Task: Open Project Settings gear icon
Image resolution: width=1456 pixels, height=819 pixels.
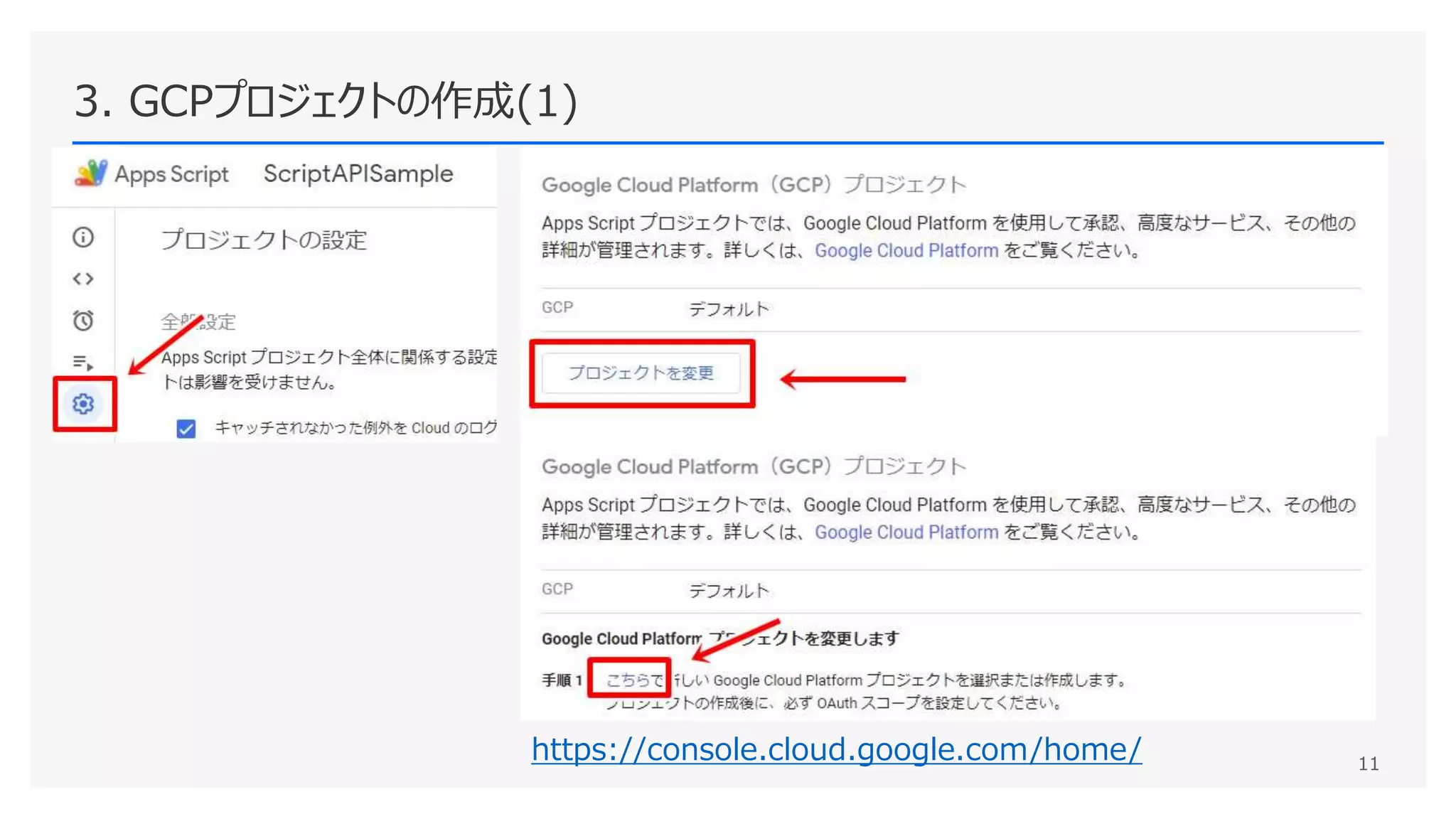Action: [83, 404]
